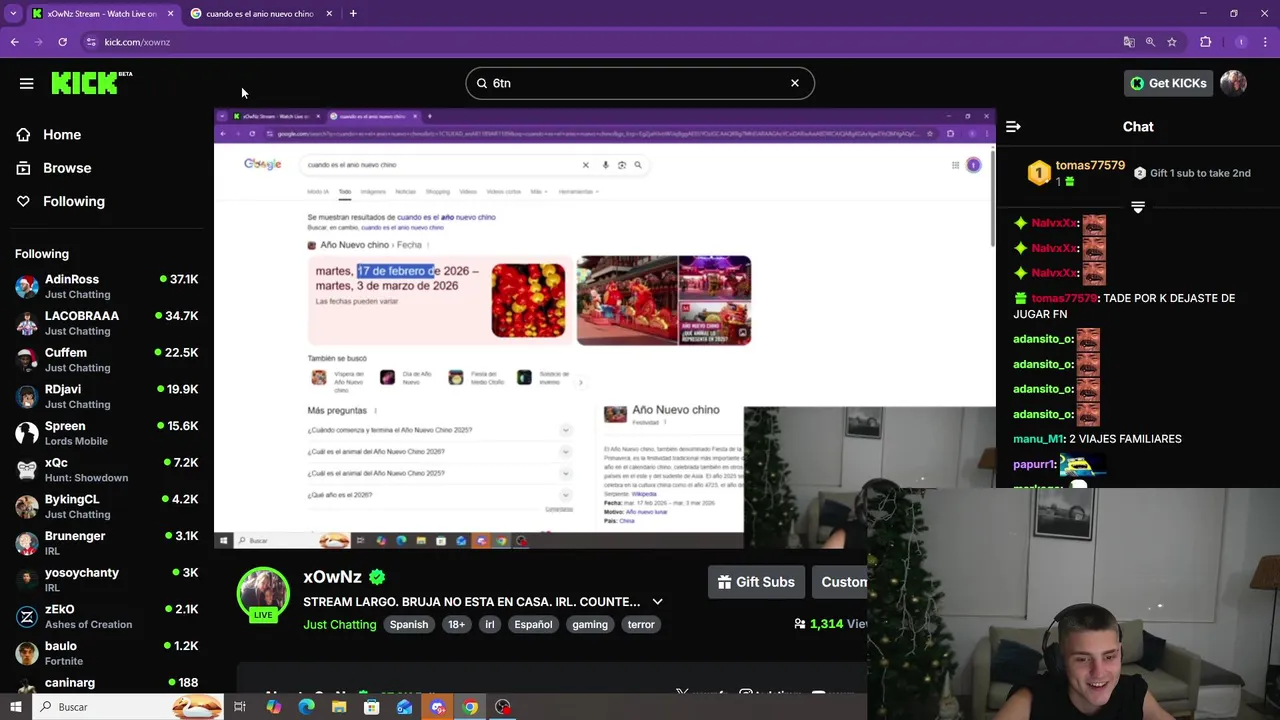1280x720 pixels.
Task: Open Chrome three-dot menu
Action: (x=1266, y=42)
